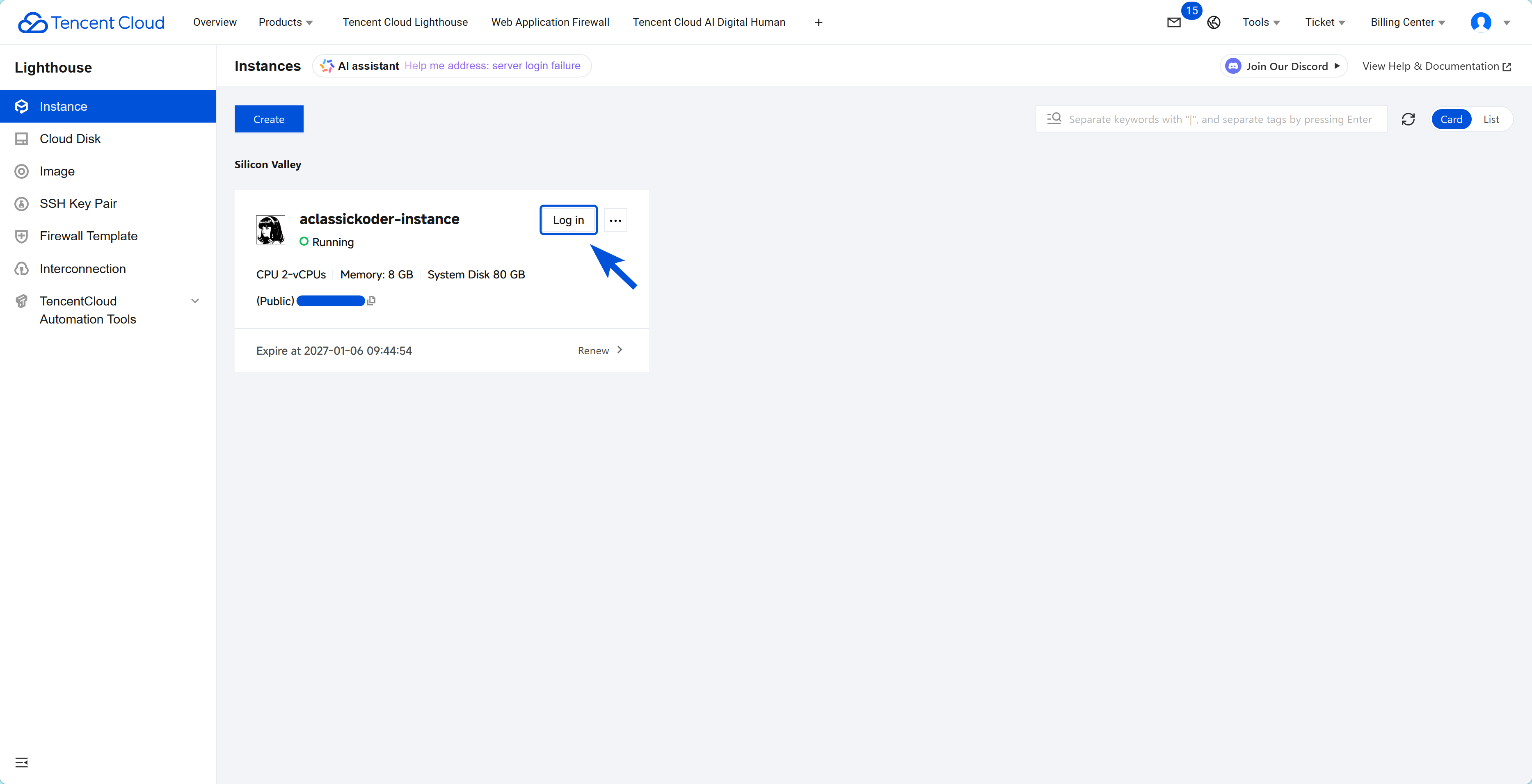Open the Tools dropdown menu
The width and height of the screenshot is (1532, 784).
pyautogui.click(x=1261, y=22)
